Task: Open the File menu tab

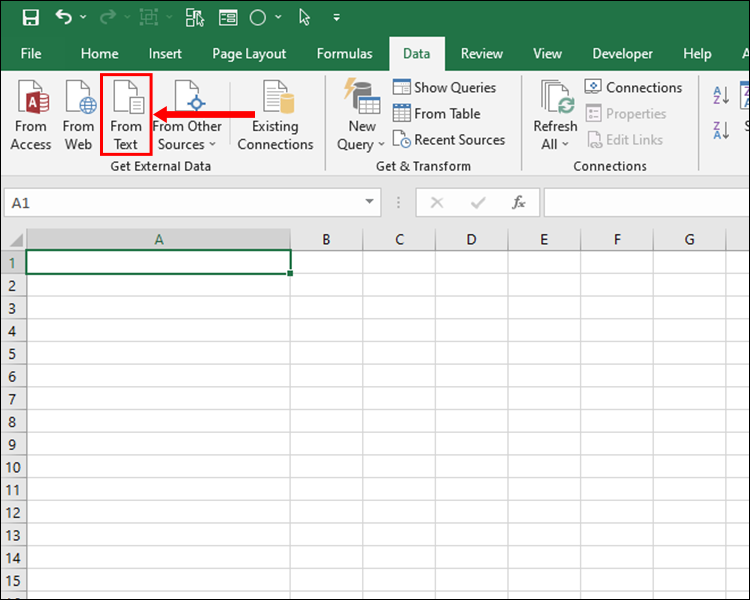Action: pyautogui.click(x=31, y=54)
